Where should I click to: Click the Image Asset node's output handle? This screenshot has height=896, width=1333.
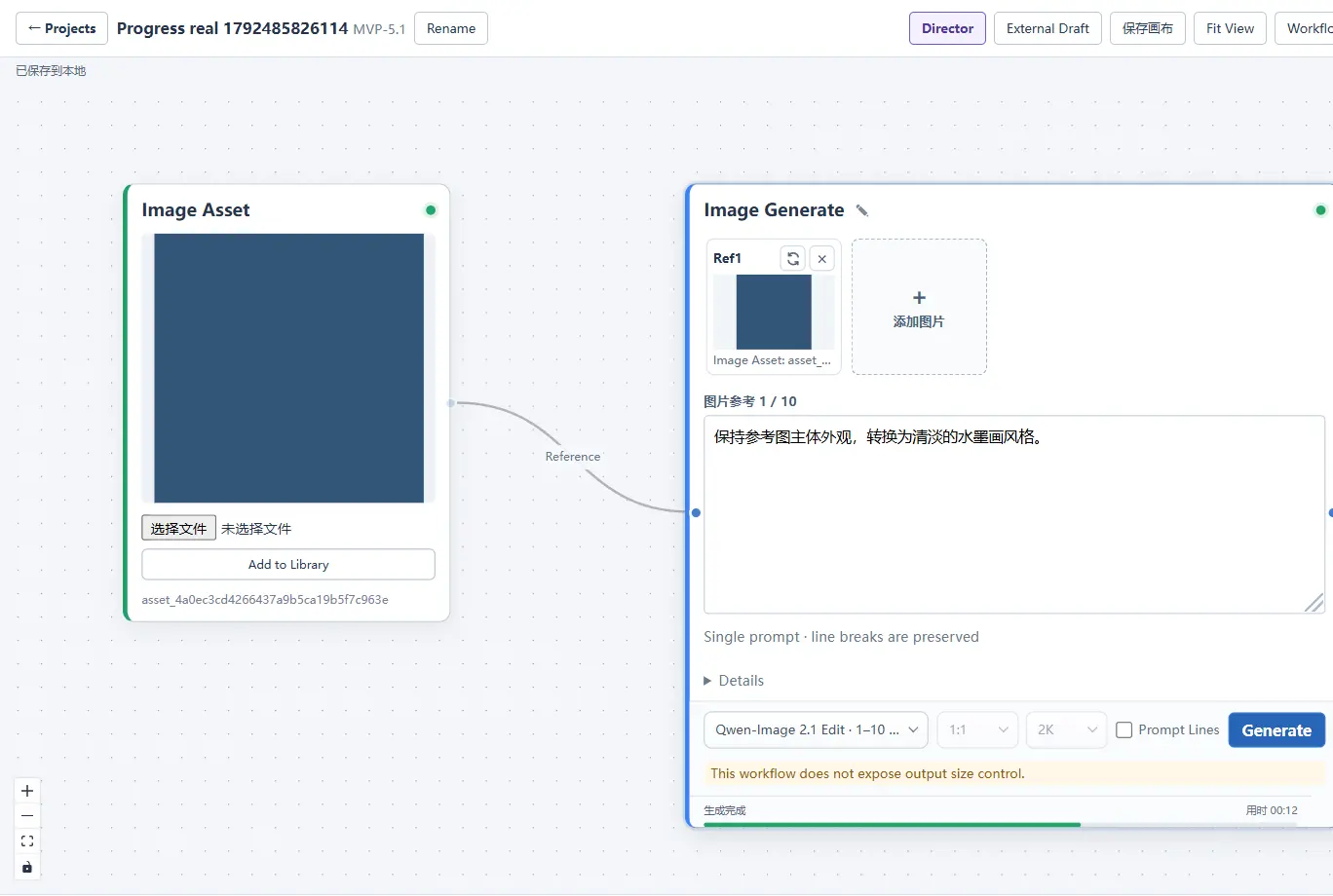tap(450, 403)
